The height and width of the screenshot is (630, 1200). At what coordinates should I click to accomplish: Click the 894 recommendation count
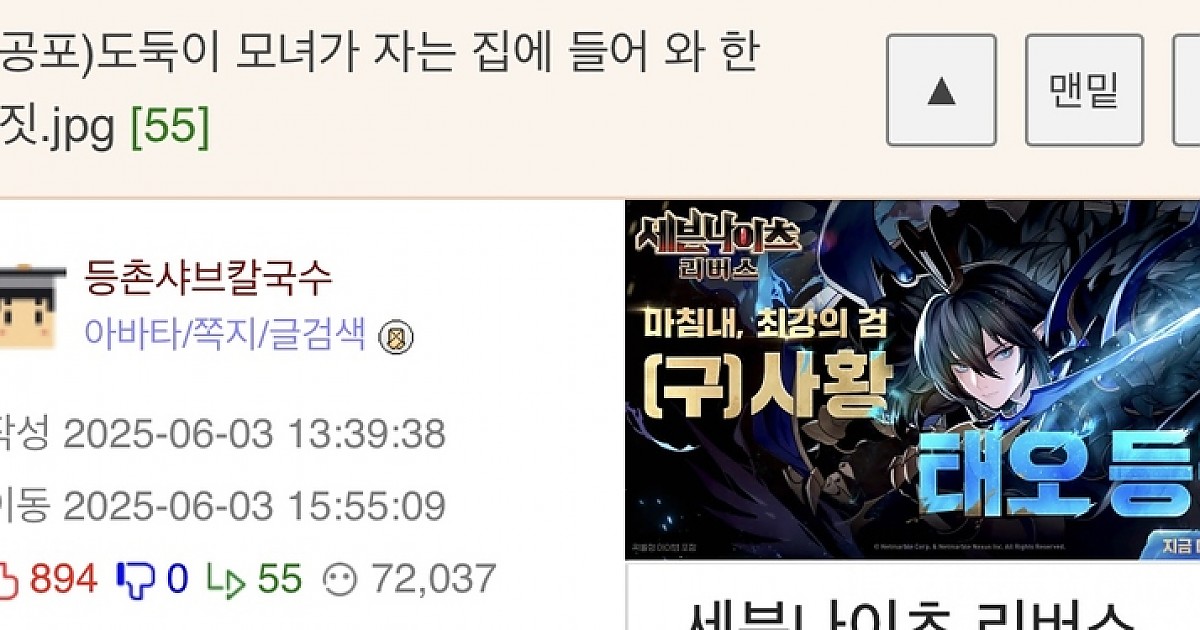(64, 579)
